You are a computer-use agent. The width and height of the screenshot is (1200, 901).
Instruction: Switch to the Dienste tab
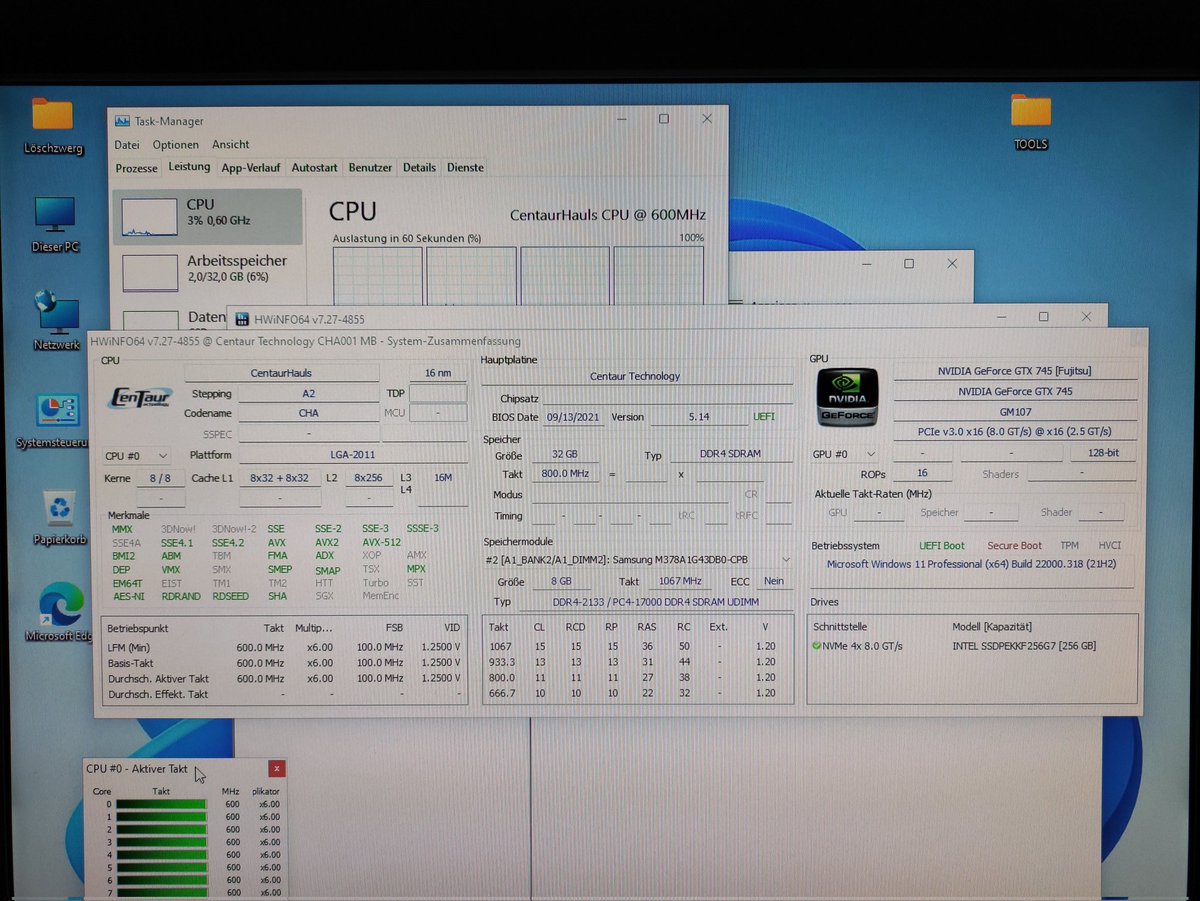point(465,168)
